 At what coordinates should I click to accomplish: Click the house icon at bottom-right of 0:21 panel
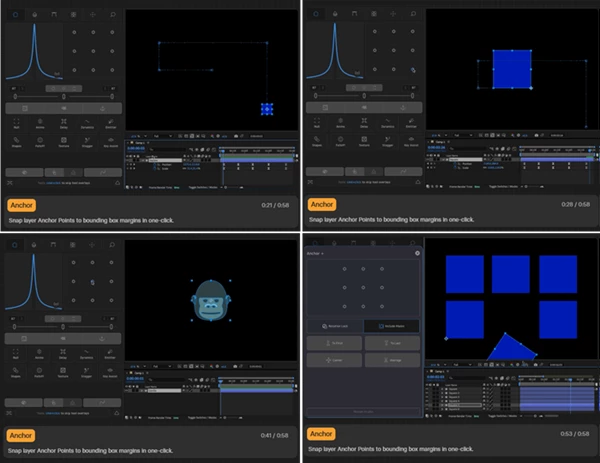pos(117,183)
